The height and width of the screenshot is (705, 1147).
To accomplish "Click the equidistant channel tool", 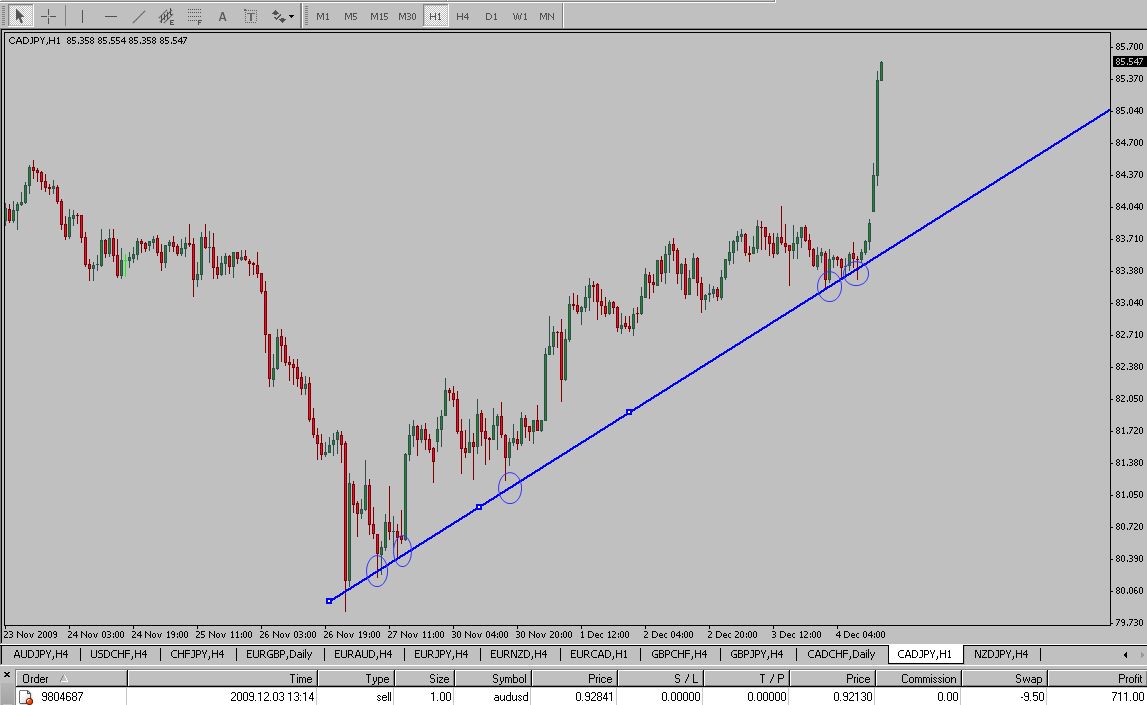I will (166, 16).
